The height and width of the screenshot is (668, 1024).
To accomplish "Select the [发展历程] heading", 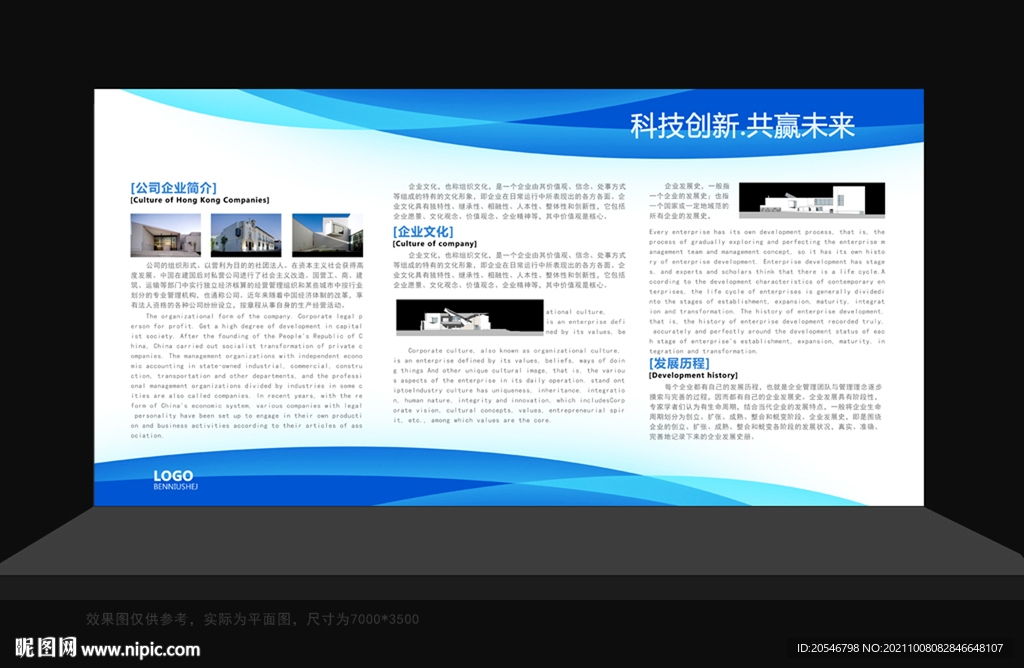I will point(679,363).
